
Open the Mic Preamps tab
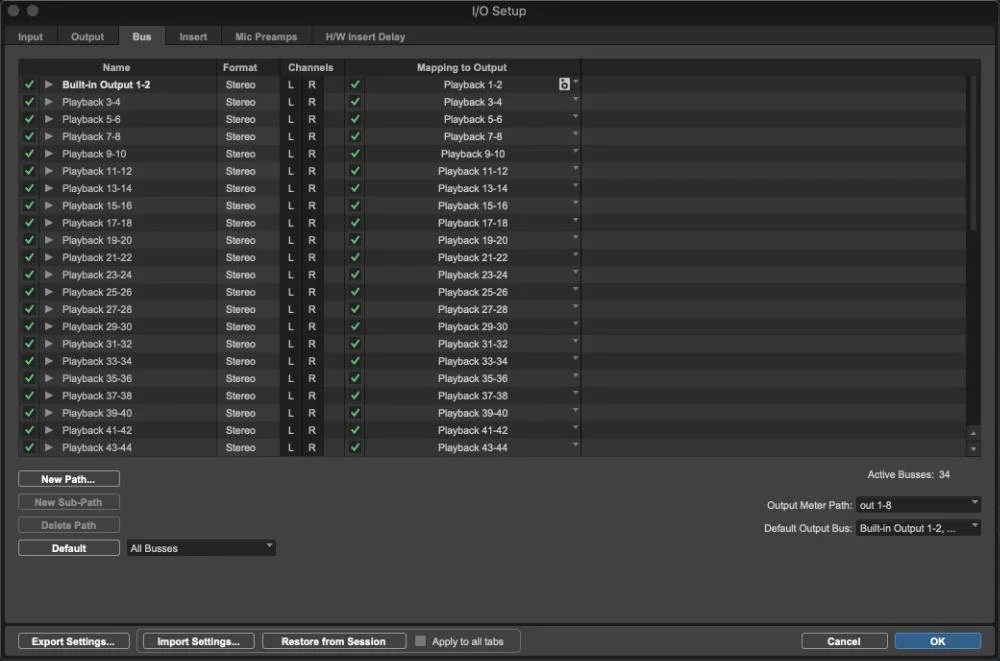[x=265, y=36]
